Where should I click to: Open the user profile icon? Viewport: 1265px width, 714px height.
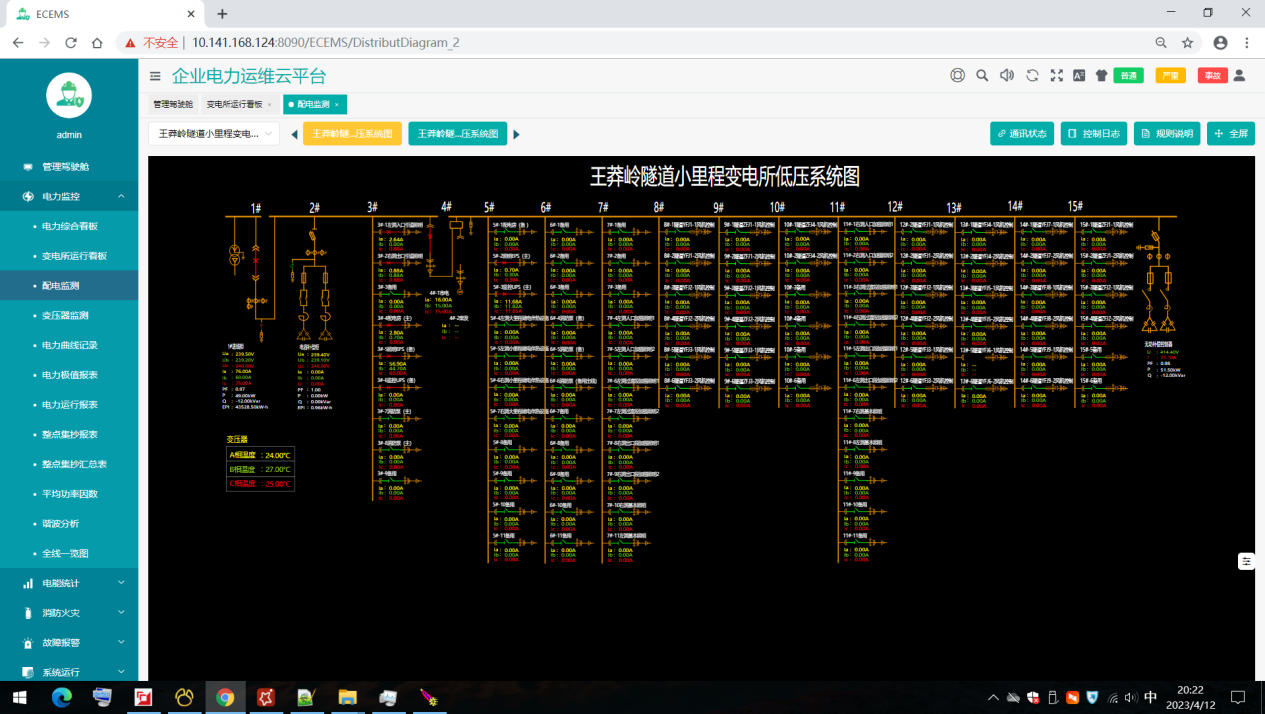pyautogui.click(x=1239, y=75)
